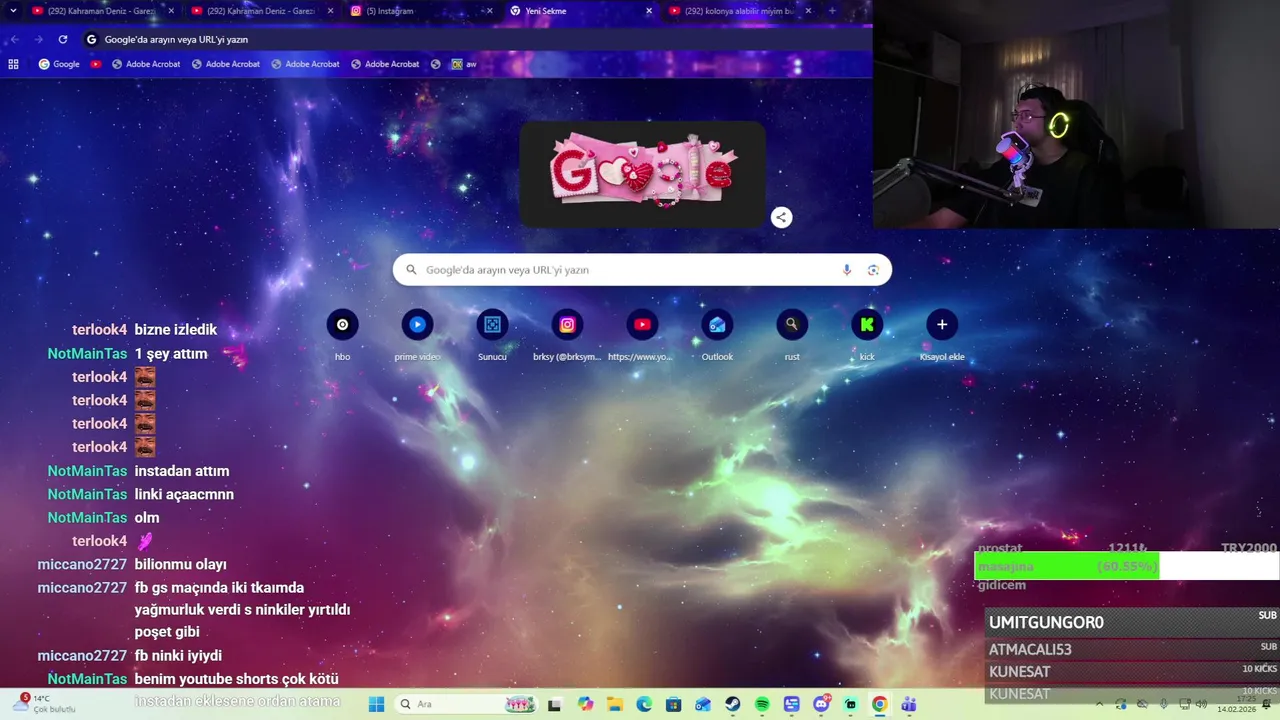1280x720 pixels.
Task: Click the ATMACALI53 SUB alert entry
Action: pos(1132,649)
